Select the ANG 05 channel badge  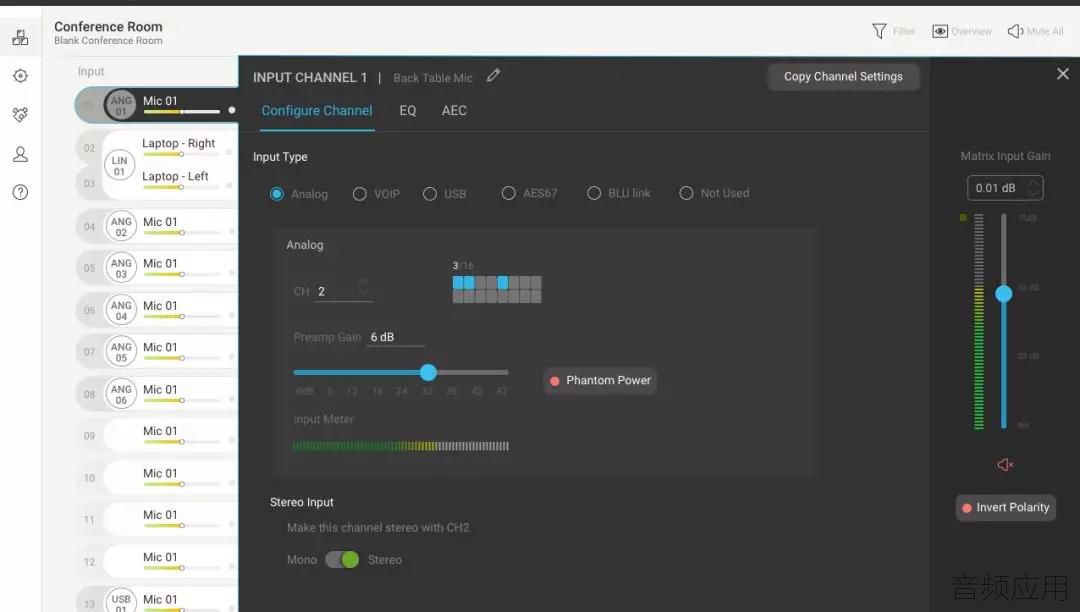pyautogui.click(x=121, y=352)
